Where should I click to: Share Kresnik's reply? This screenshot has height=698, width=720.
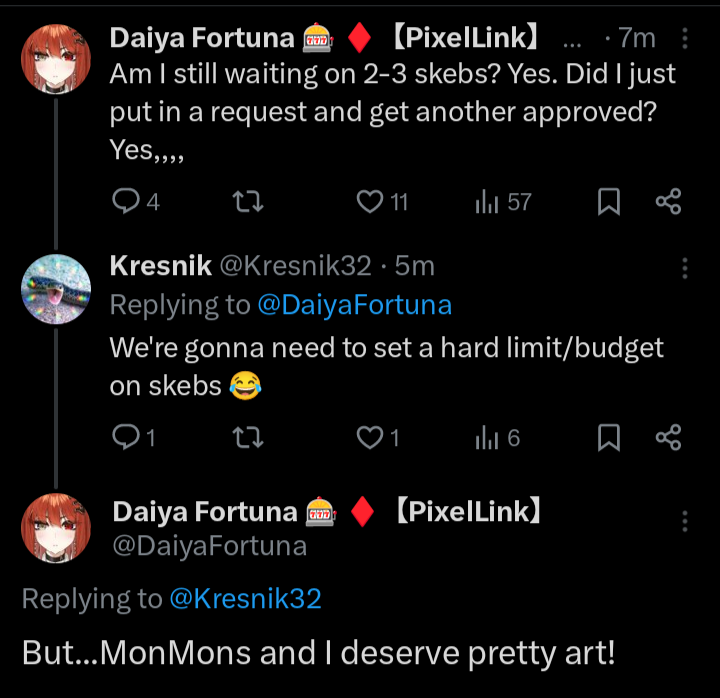point(668,438)
